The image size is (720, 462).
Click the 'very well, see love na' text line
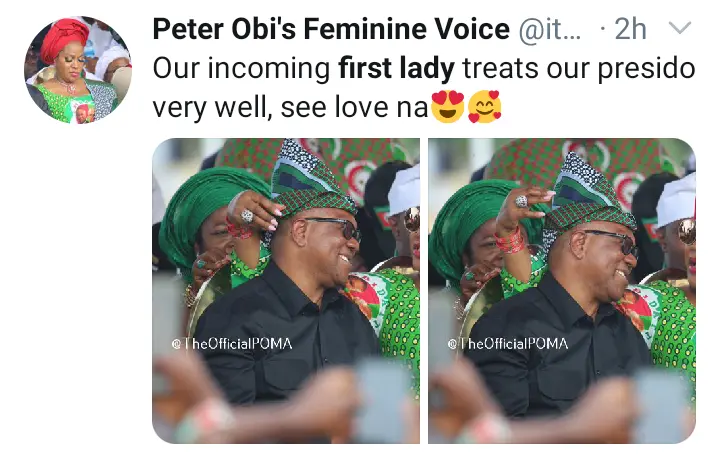(x=290, y=108)
